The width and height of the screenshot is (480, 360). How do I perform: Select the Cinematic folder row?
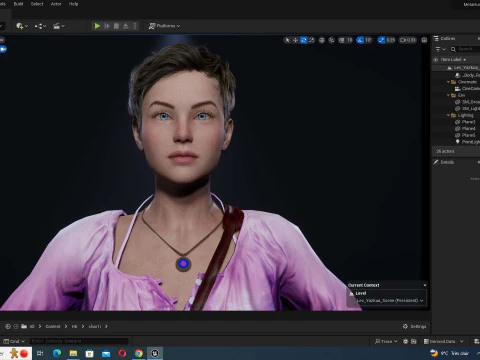(456, 82)
